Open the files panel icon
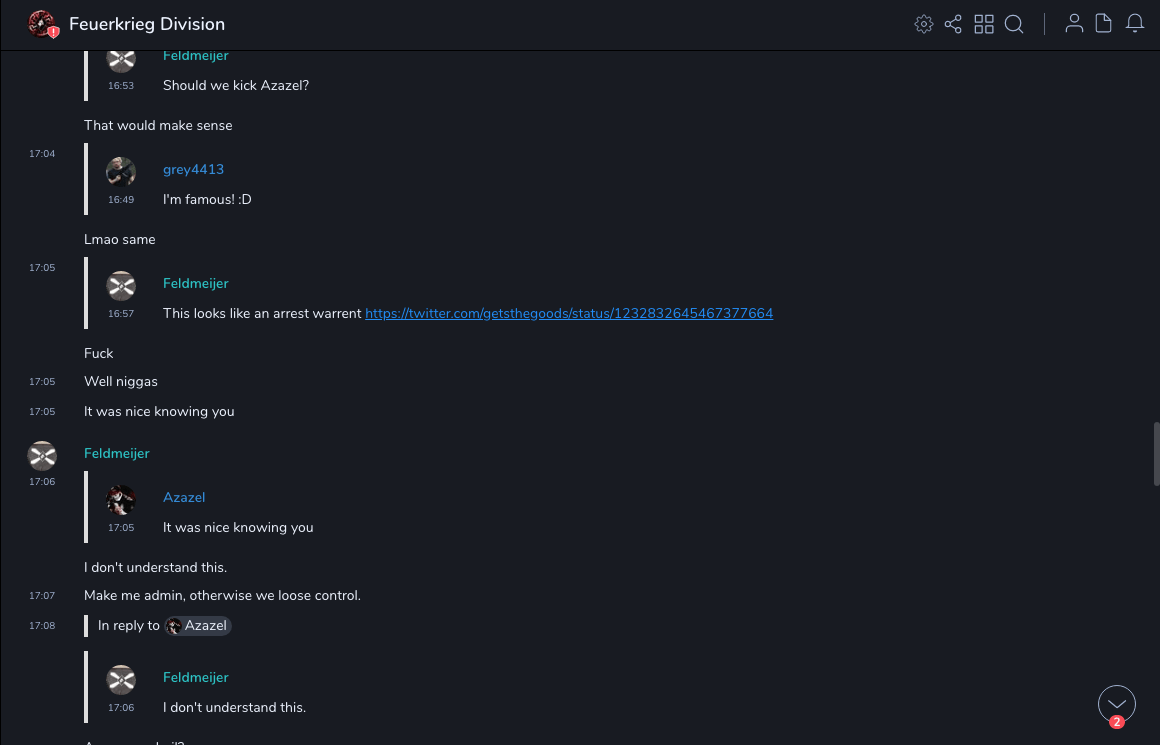Screen dimensions: 1160x745 point(1104,24)
